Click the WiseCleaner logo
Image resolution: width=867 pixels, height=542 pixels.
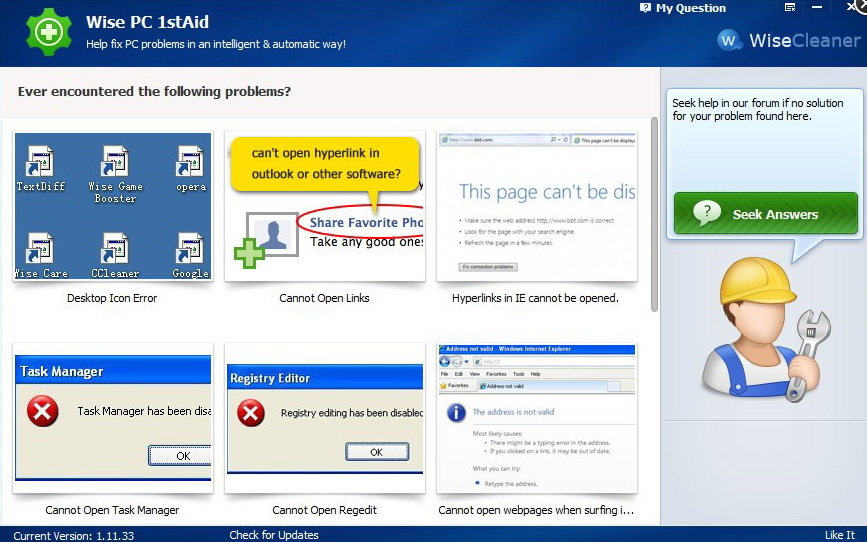(789, 40)
